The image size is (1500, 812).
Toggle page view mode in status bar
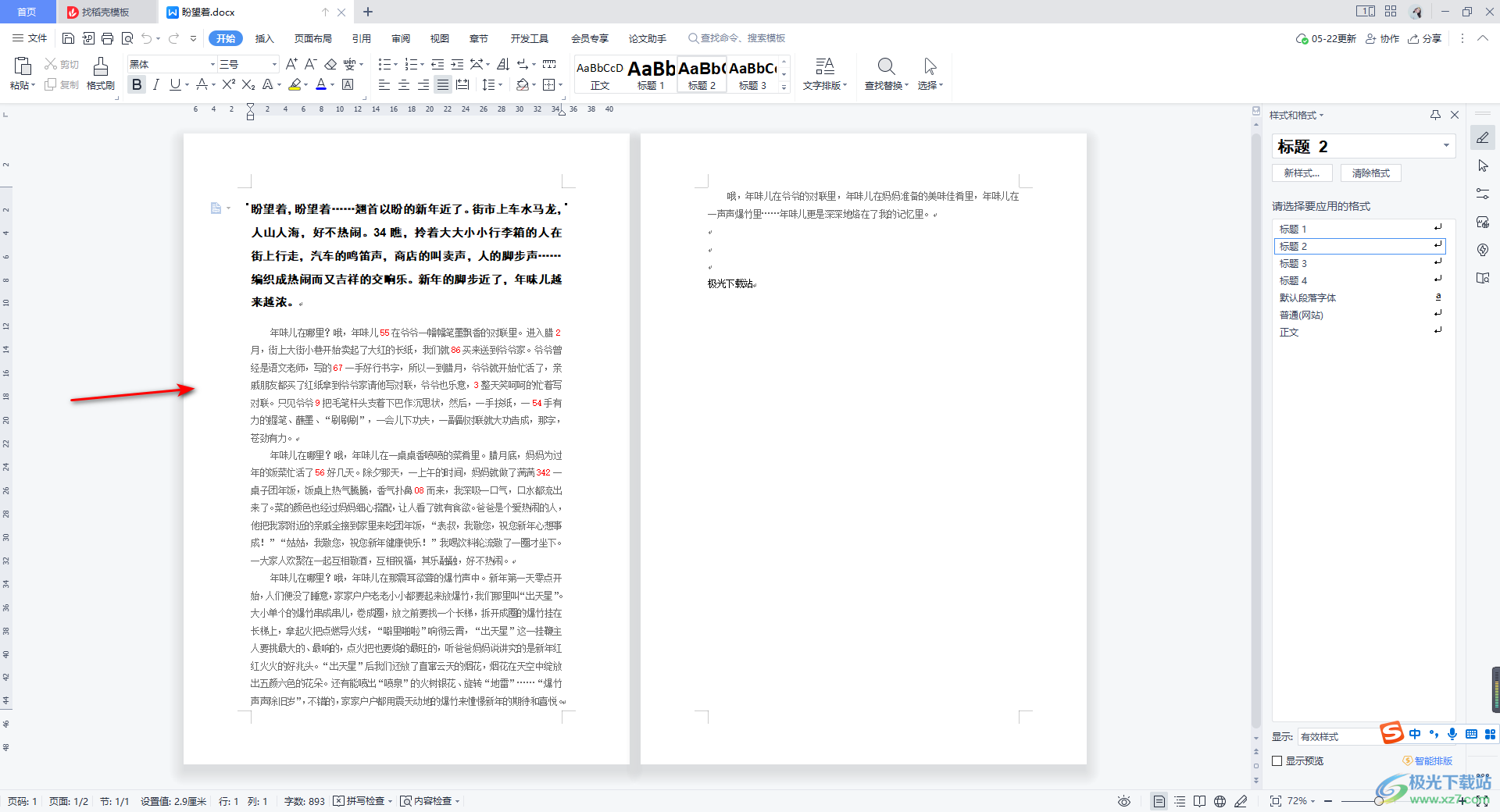tap(1159, 801)
